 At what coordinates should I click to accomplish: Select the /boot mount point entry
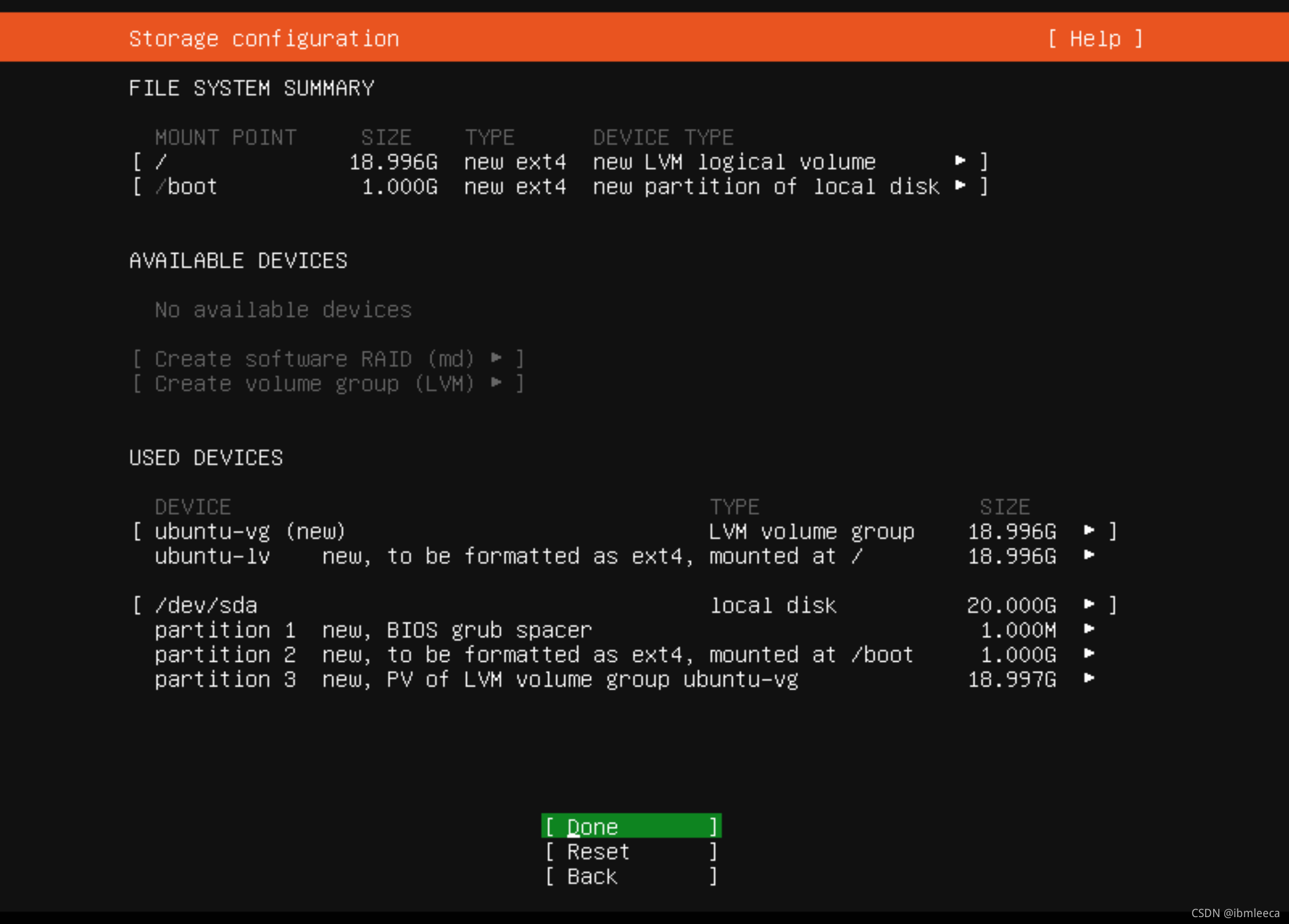[x=192, y=187]
